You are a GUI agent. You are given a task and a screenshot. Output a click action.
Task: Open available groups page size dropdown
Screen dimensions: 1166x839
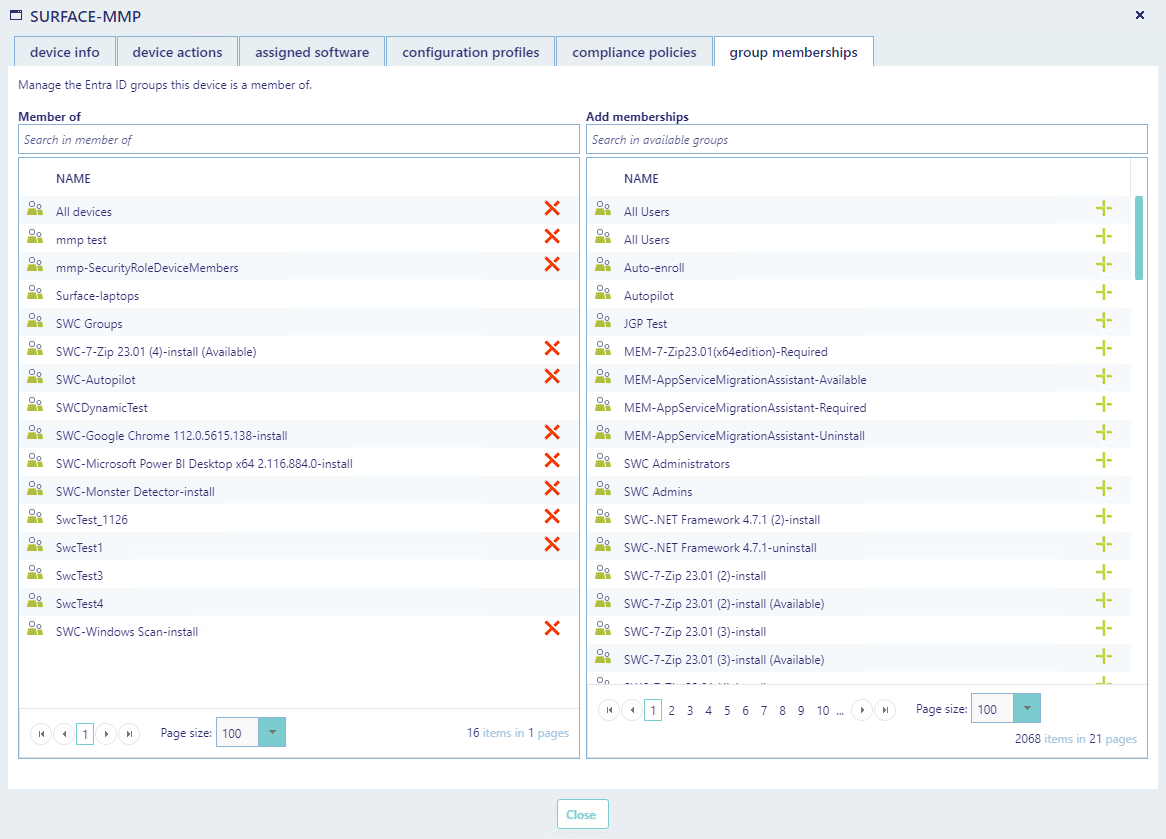pos(1027,709)
